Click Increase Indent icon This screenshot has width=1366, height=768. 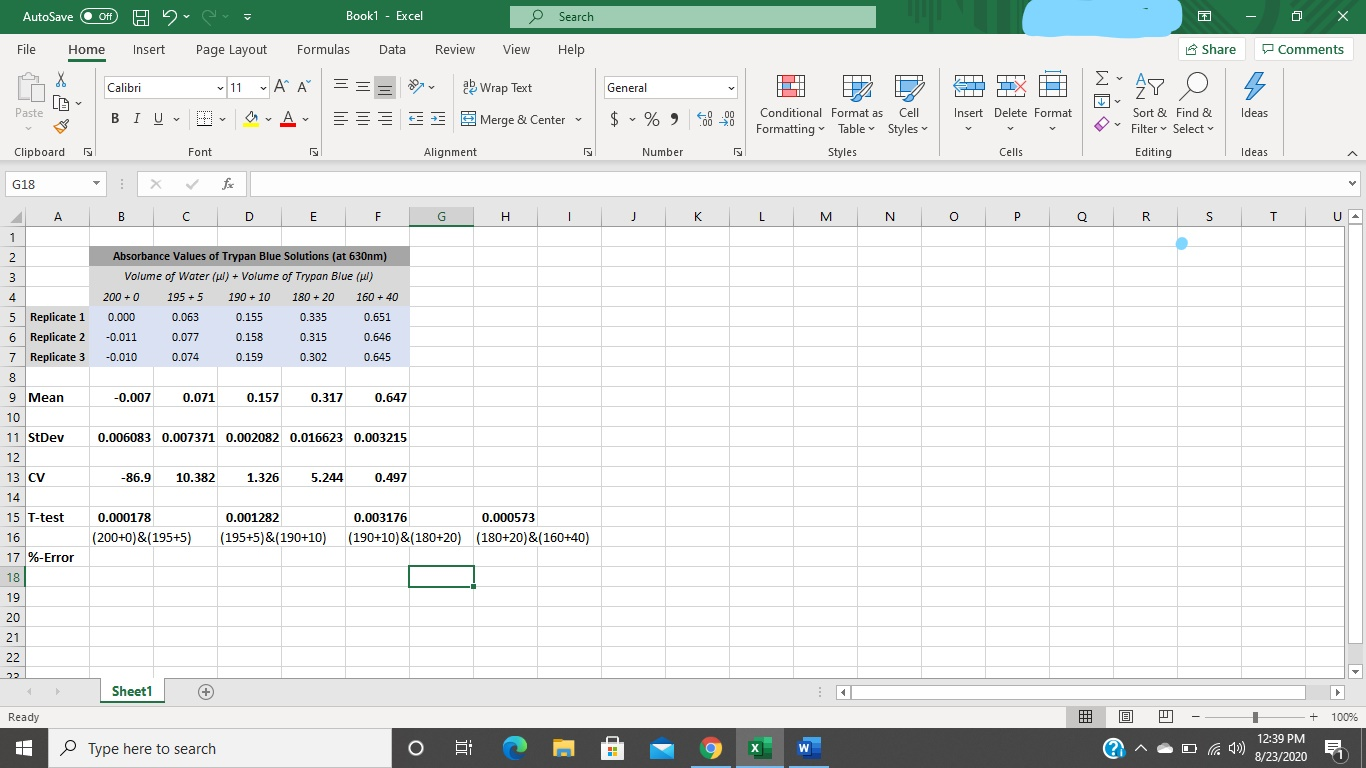pos(437,119)
